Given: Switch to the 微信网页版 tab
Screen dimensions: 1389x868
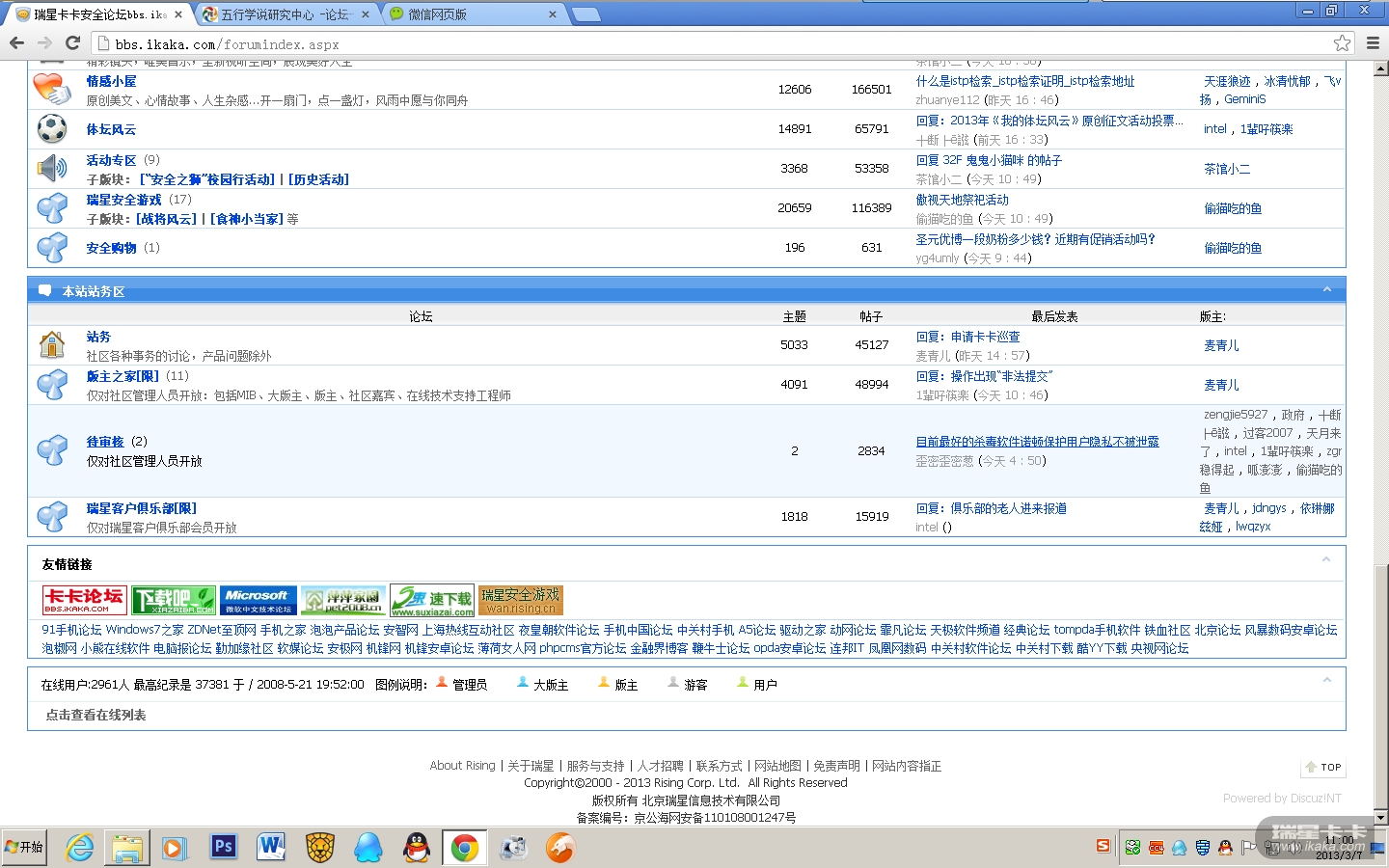Looking at the screenshot, I should pyautogui.click(x=473, y=14).
